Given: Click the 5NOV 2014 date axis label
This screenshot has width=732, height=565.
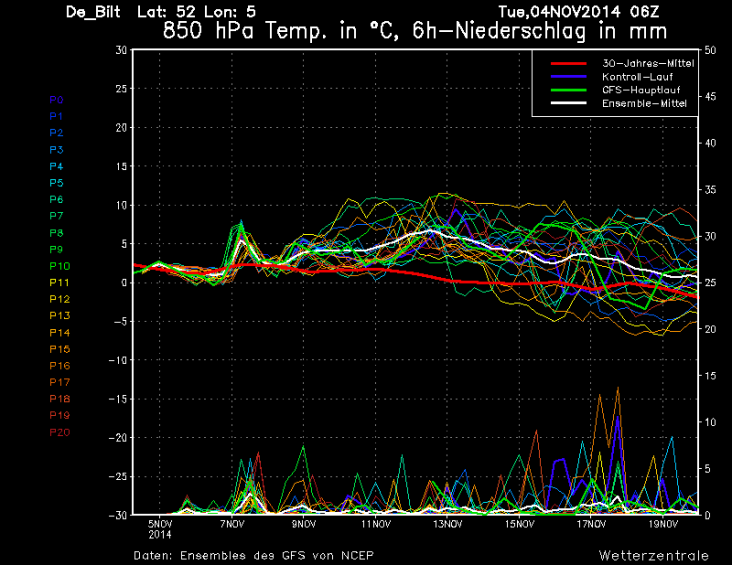Looking at the screenshot, I should 160,528.
